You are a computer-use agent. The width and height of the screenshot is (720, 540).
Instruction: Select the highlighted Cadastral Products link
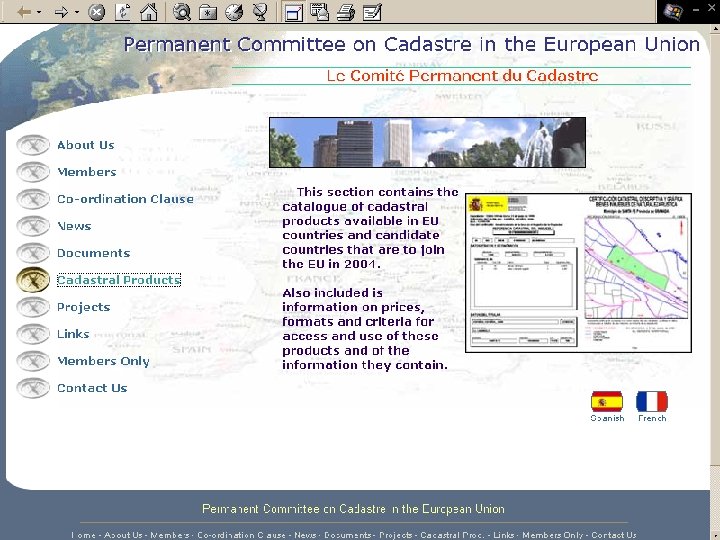click(x=119, y=280)
